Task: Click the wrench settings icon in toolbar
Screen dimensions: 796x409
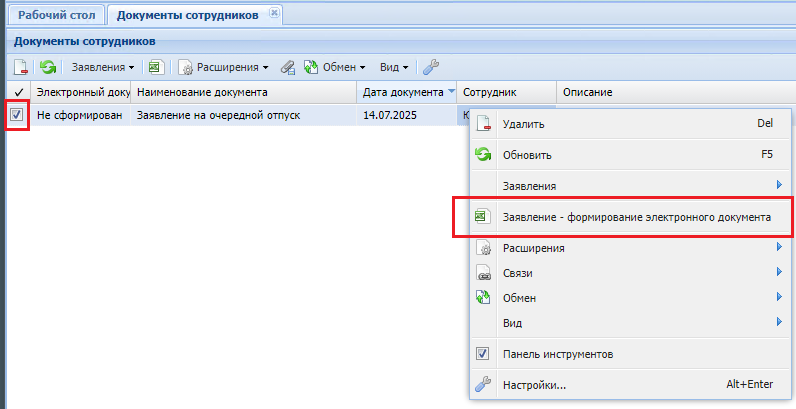Action: pyautogui.click(x=431, y=67)
